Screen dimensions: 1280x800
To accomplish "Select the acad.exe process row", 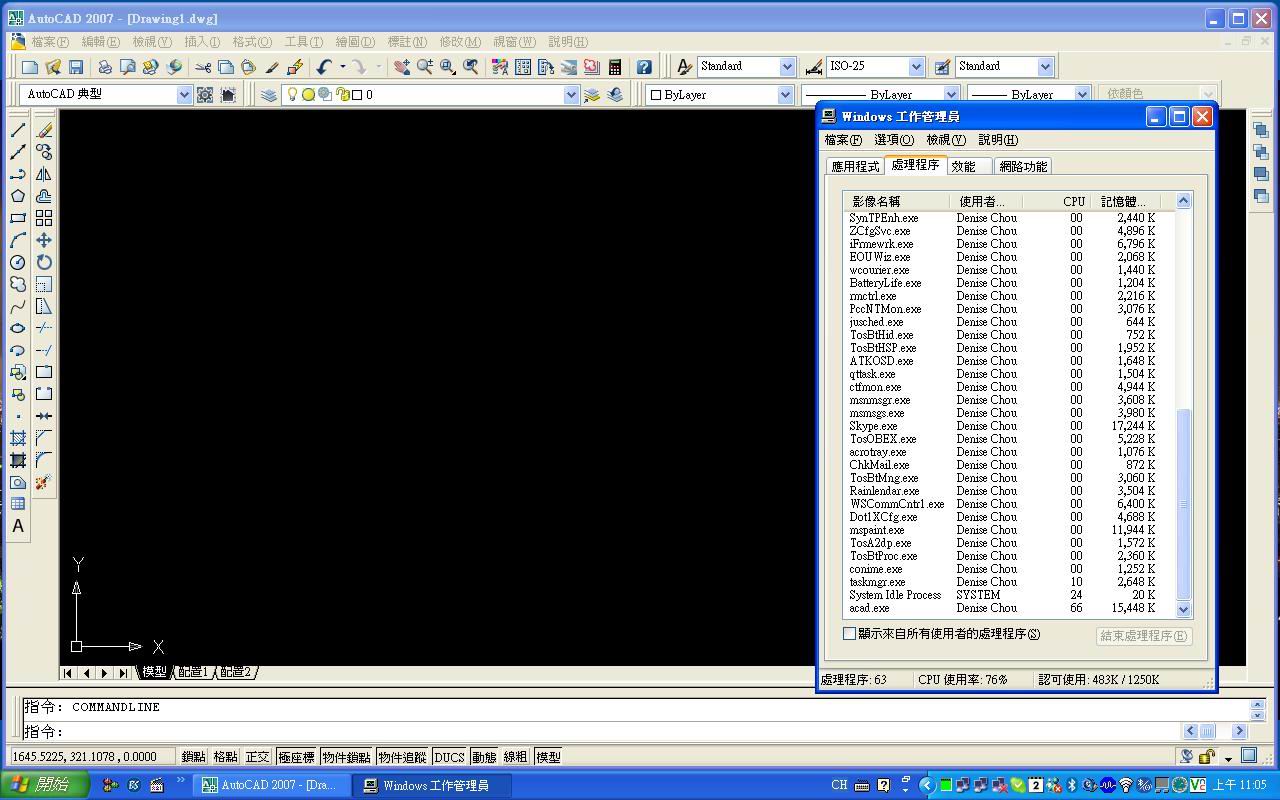I will (1008, 608).
